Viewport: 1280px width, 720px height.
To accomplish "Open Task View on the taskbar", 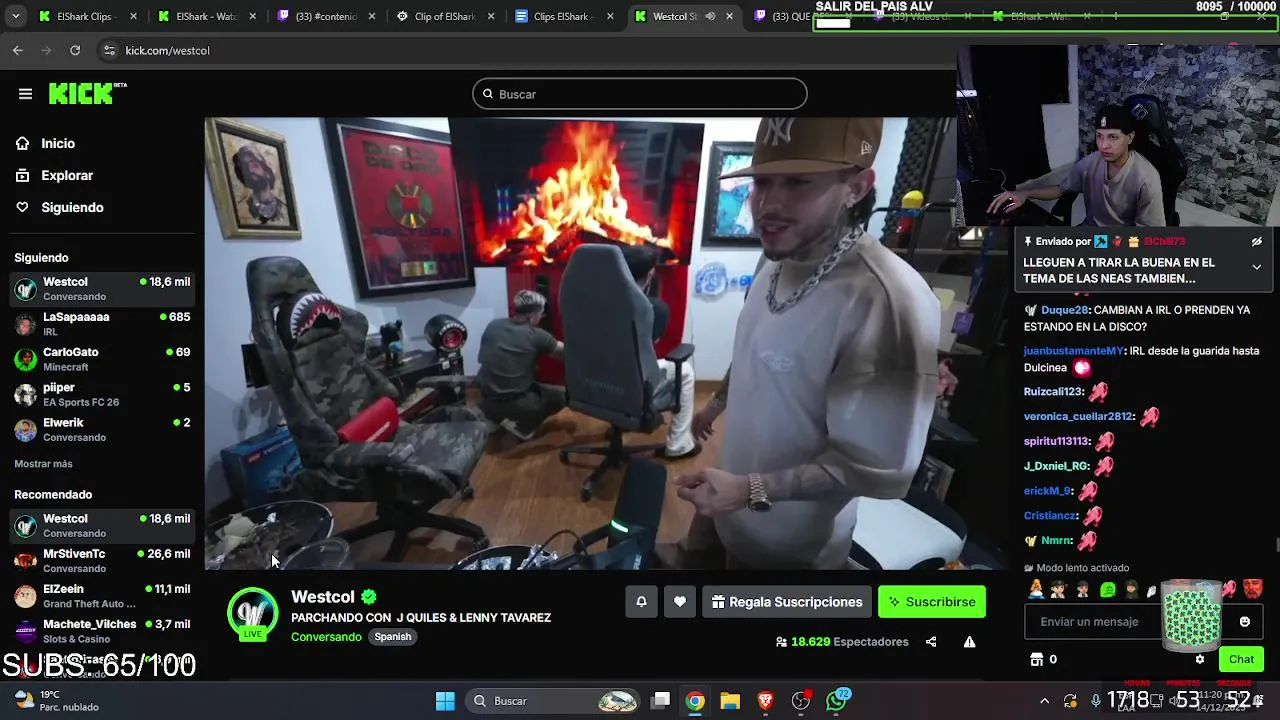I will click(661, 701).
